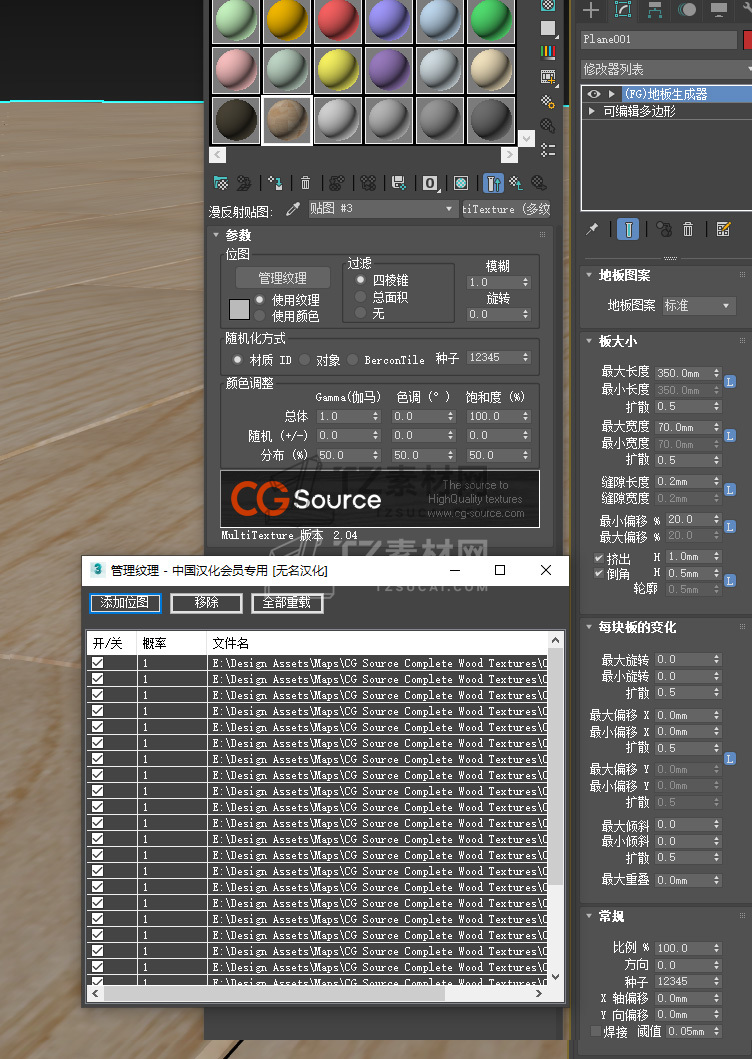
Task: Choose the 总面积 filter radio option
Action: tap(361, 297)
